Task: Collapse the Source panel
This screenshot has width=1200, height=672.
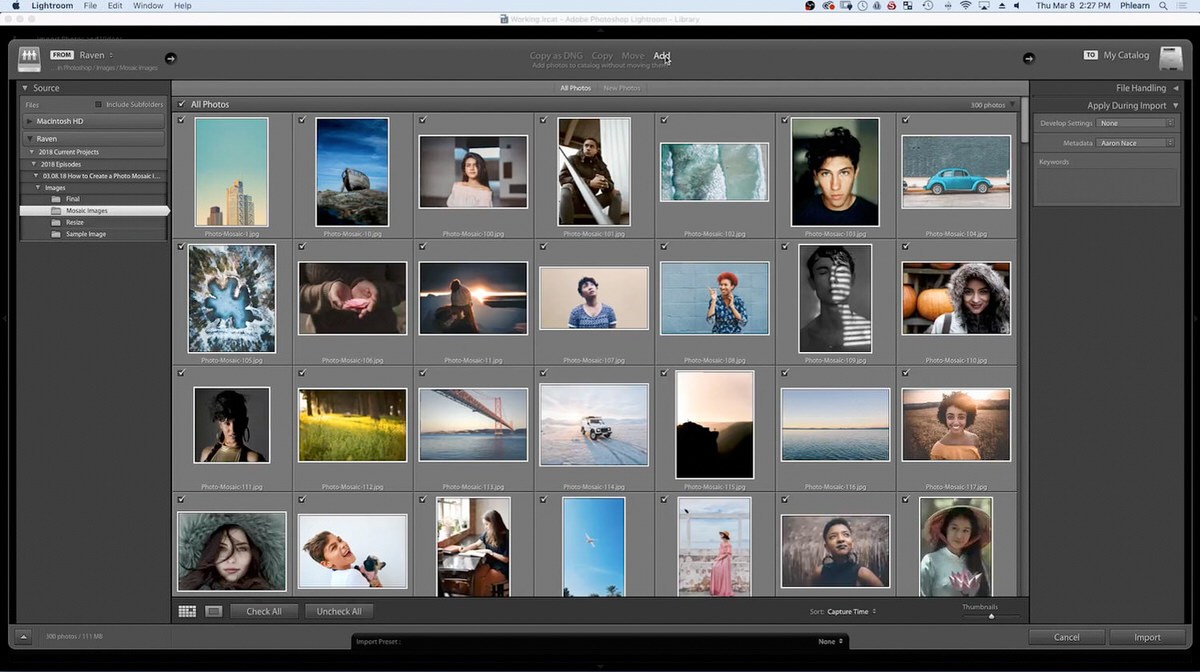Action: pyautogui.click(x=25, y=88)
